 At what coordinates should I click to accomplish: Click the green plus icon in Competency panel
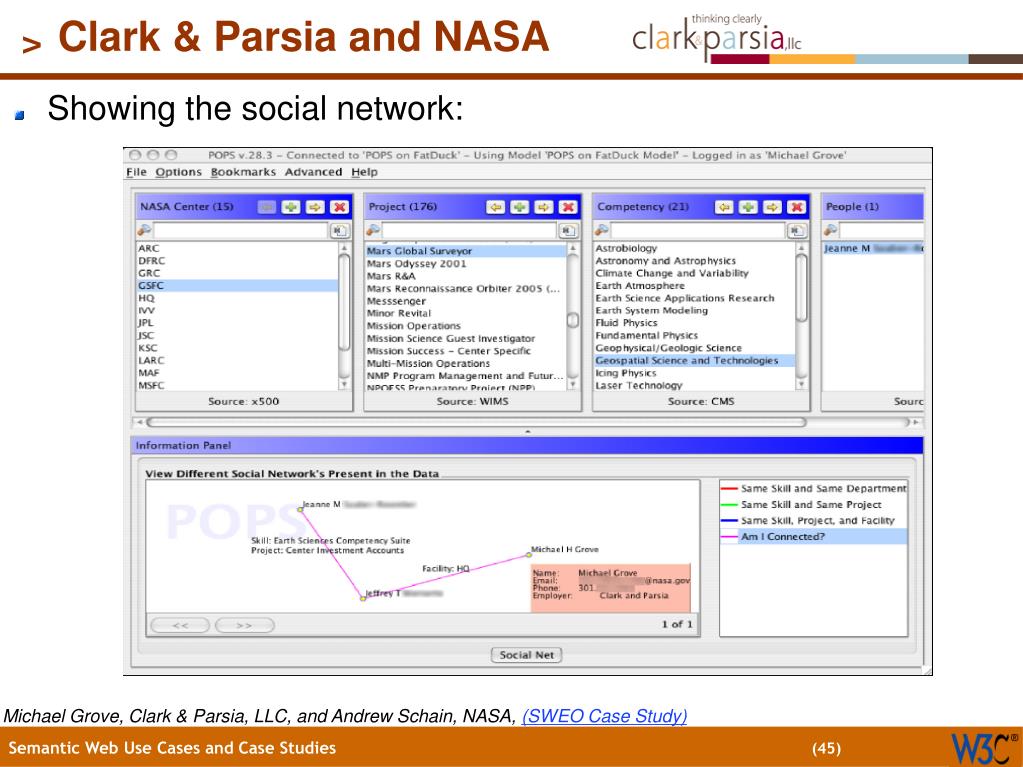click(x=748, y=207)
